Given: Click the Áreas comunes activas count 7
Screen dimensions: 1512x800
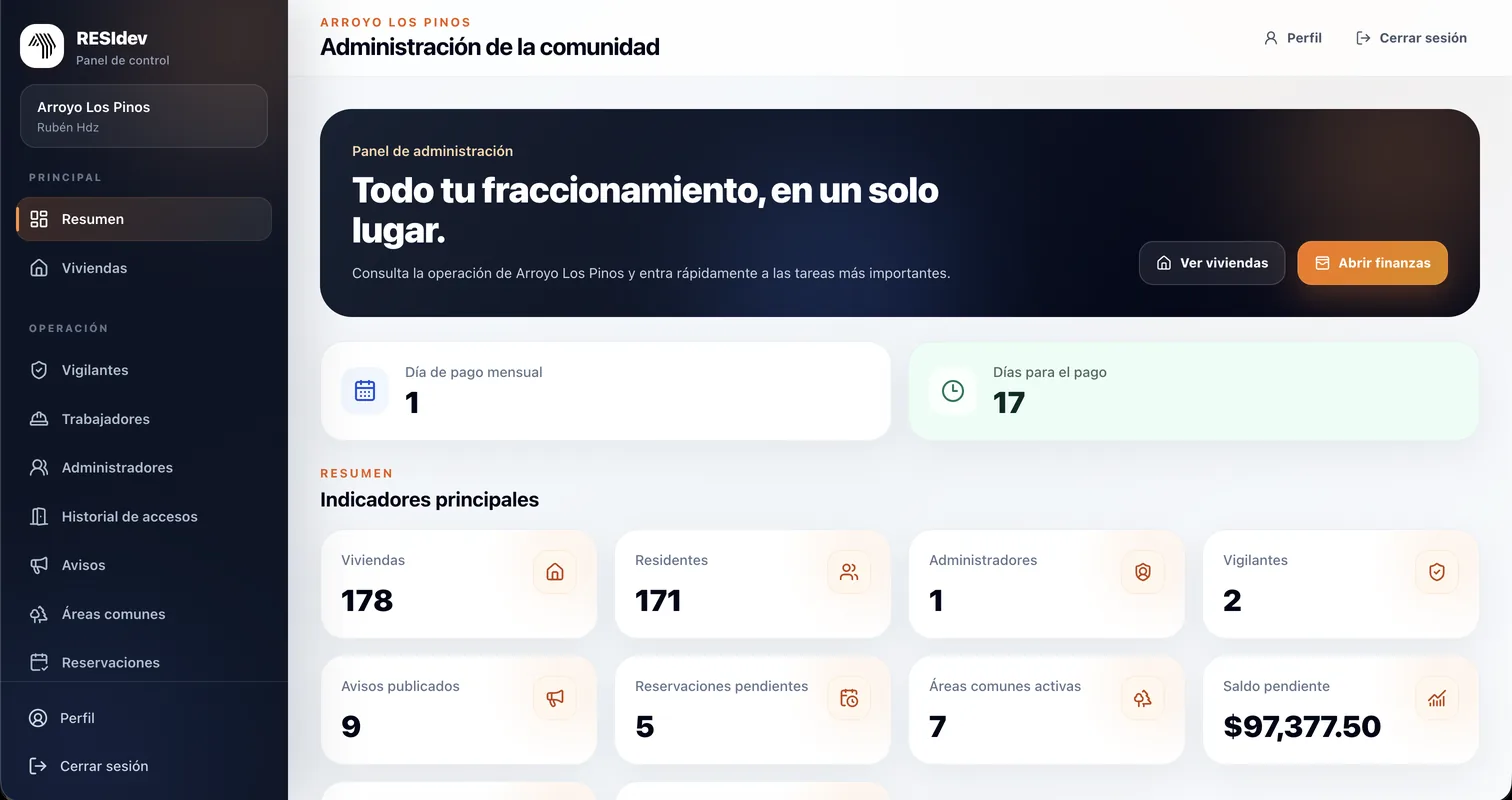Looking at the screenshot, I should pyautogui.click(x=937, y=727).
